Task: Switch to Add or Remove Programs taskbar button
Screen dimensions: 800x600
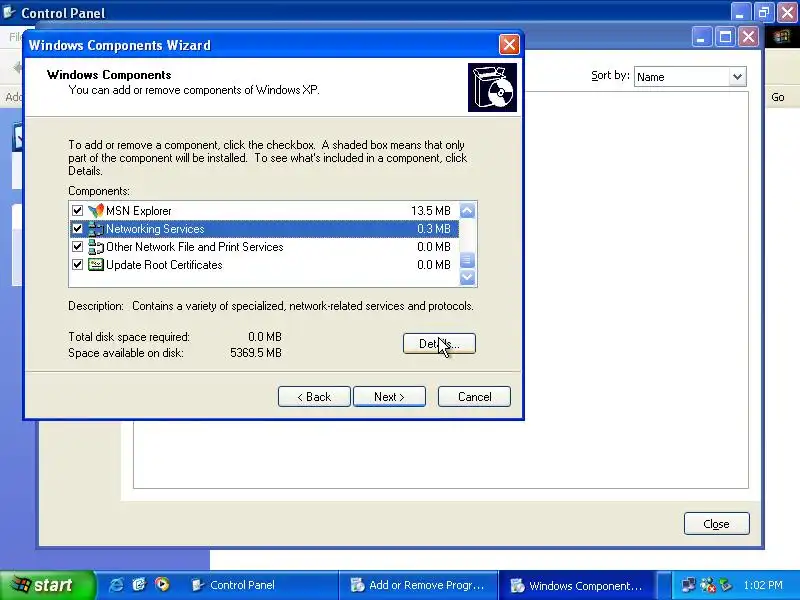Action: (x=417, y=585)
